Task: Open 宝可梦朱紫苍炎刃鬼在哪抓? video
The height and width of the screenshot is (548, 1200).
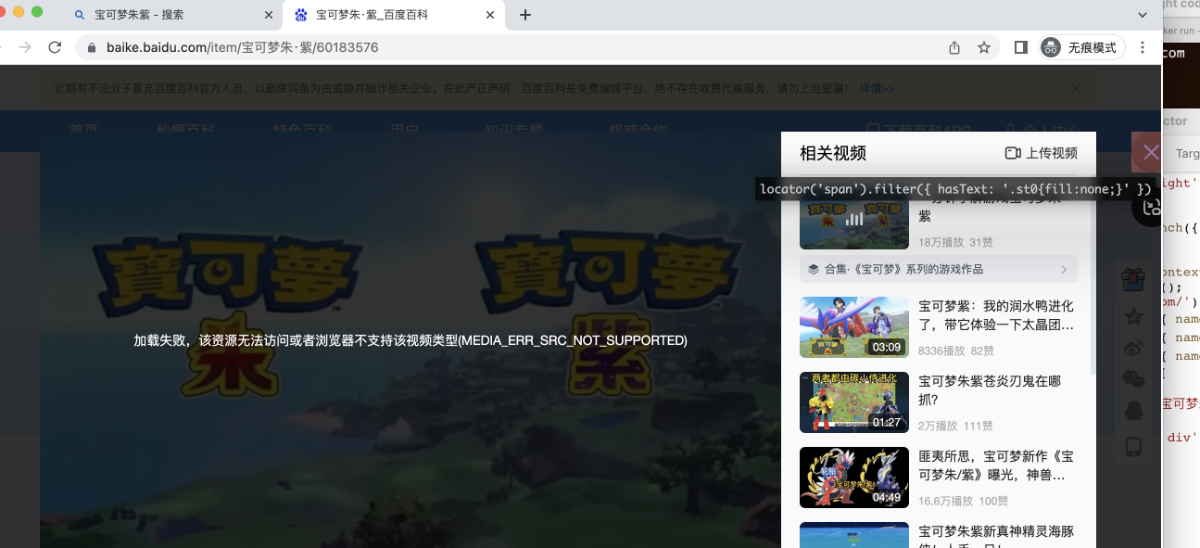Action: pos(990,391)
